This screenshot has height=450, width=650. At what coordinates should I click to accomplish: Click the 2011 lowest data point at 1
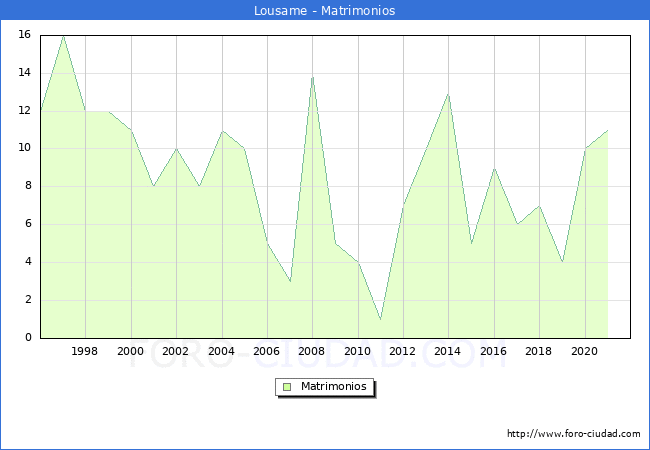pyautogui.click(x=381, y=319)
